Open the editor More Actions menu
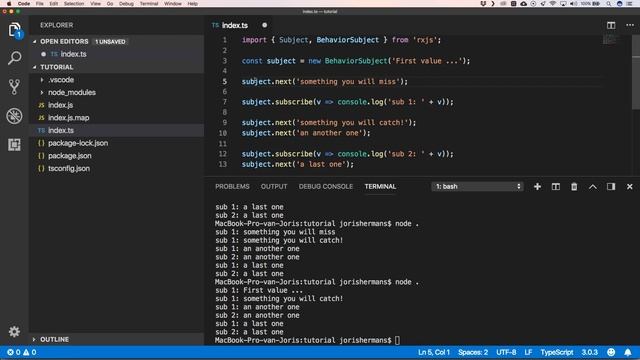The height and width of the screenshot is (360, 640). (630, 25)
